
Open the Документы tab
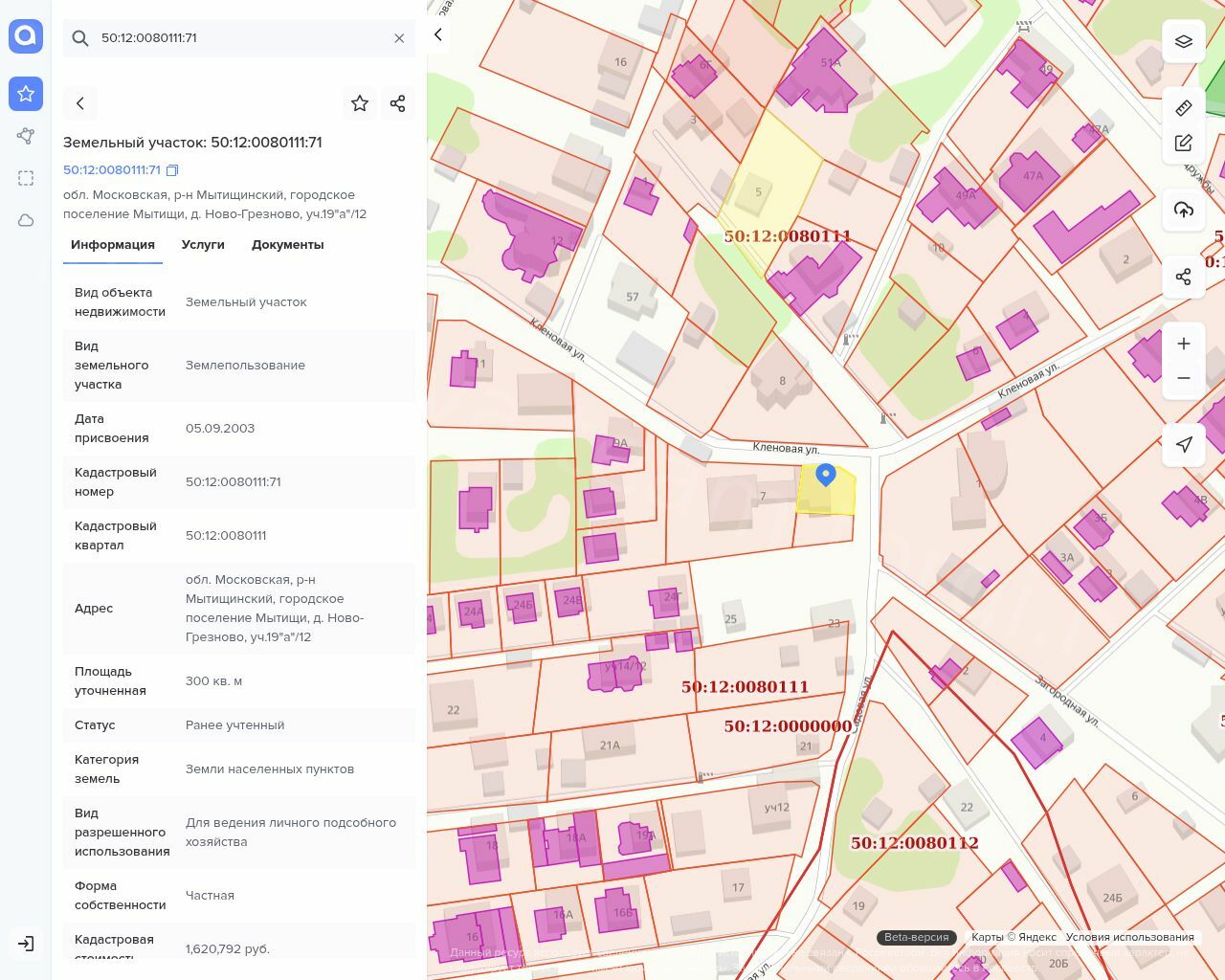pyautogui.click(x=287, y=245)
